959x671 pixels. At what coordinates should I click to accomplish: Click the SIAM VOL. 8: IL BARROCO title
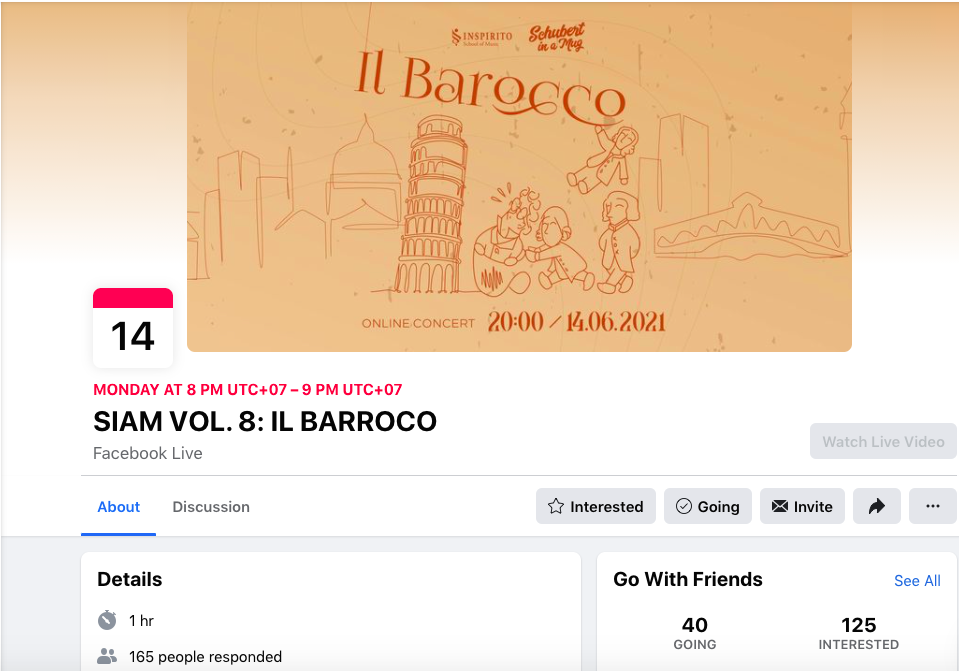[265, 421]
